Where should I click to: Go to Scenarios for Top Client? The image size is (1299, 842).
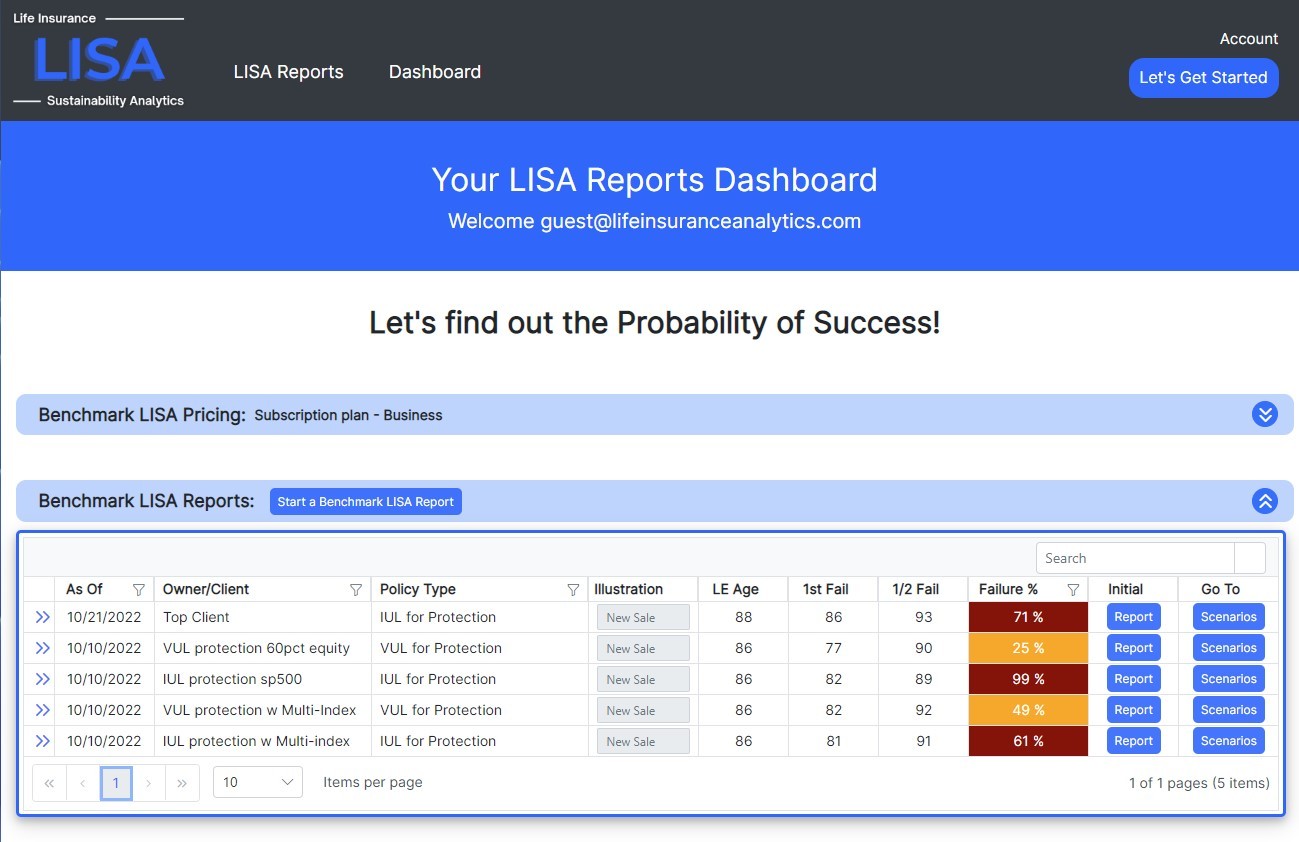point(1229,617)
